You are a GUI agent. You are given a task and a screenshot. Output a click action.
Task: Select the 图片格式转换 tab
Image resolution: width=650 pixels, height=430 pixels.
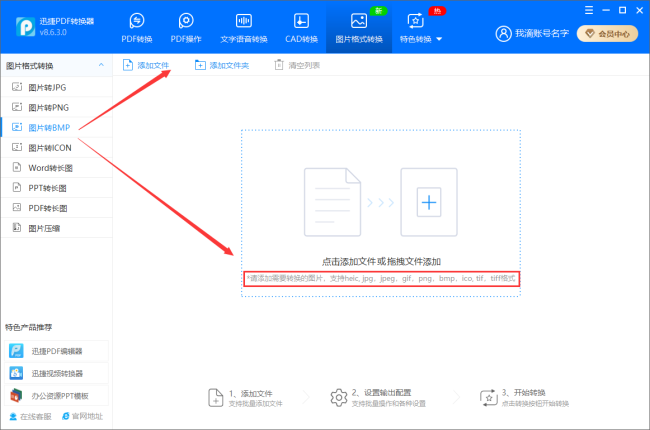pyautogui.click(x=359, y=27)
